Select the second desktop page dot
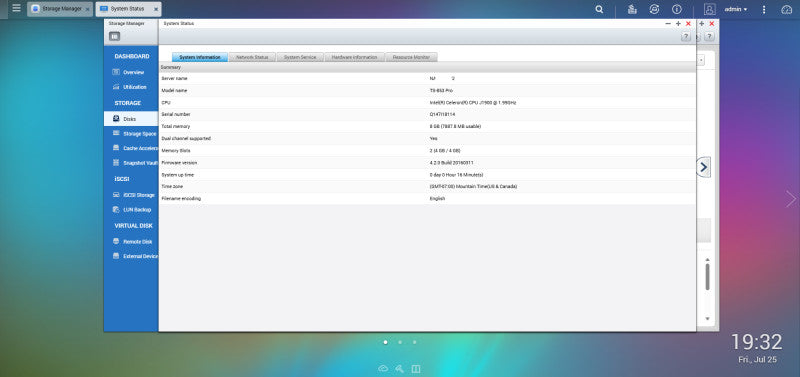Viewport: 800px width, 377px height. 400,342
